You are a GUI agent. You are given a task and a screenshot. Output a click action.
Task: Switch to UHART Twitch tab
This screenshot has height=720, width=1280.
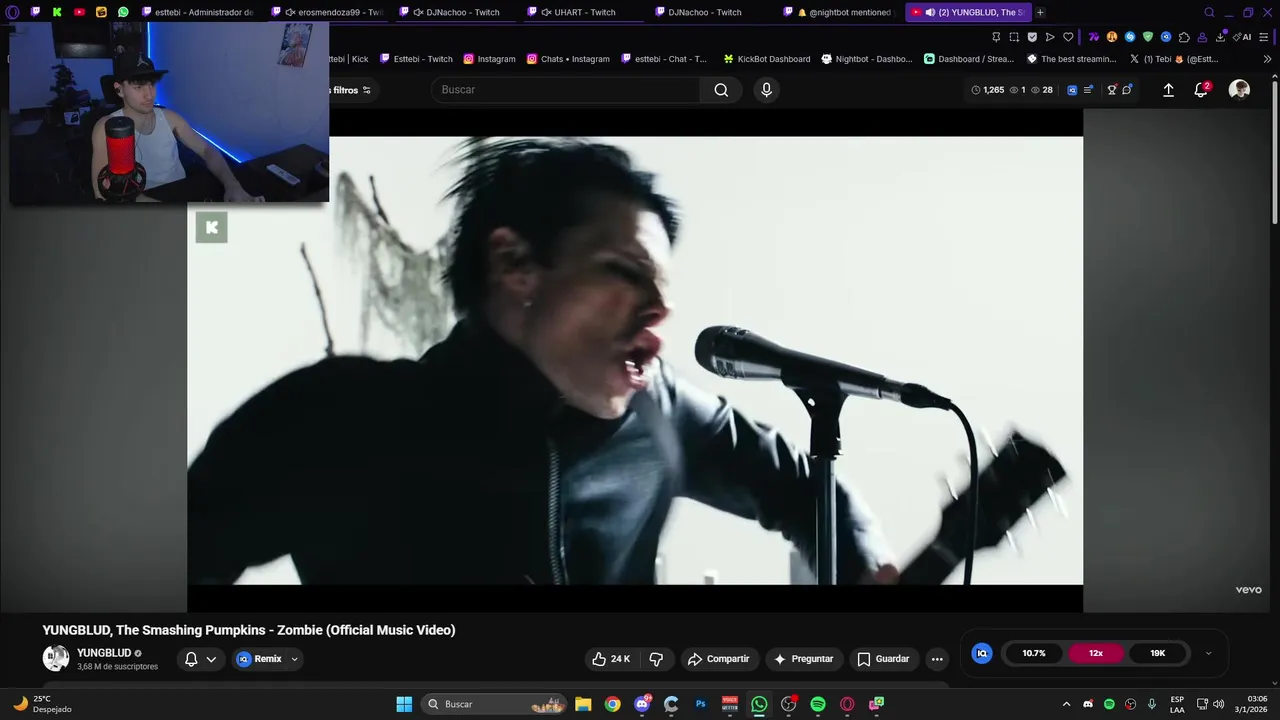point(583,12)
